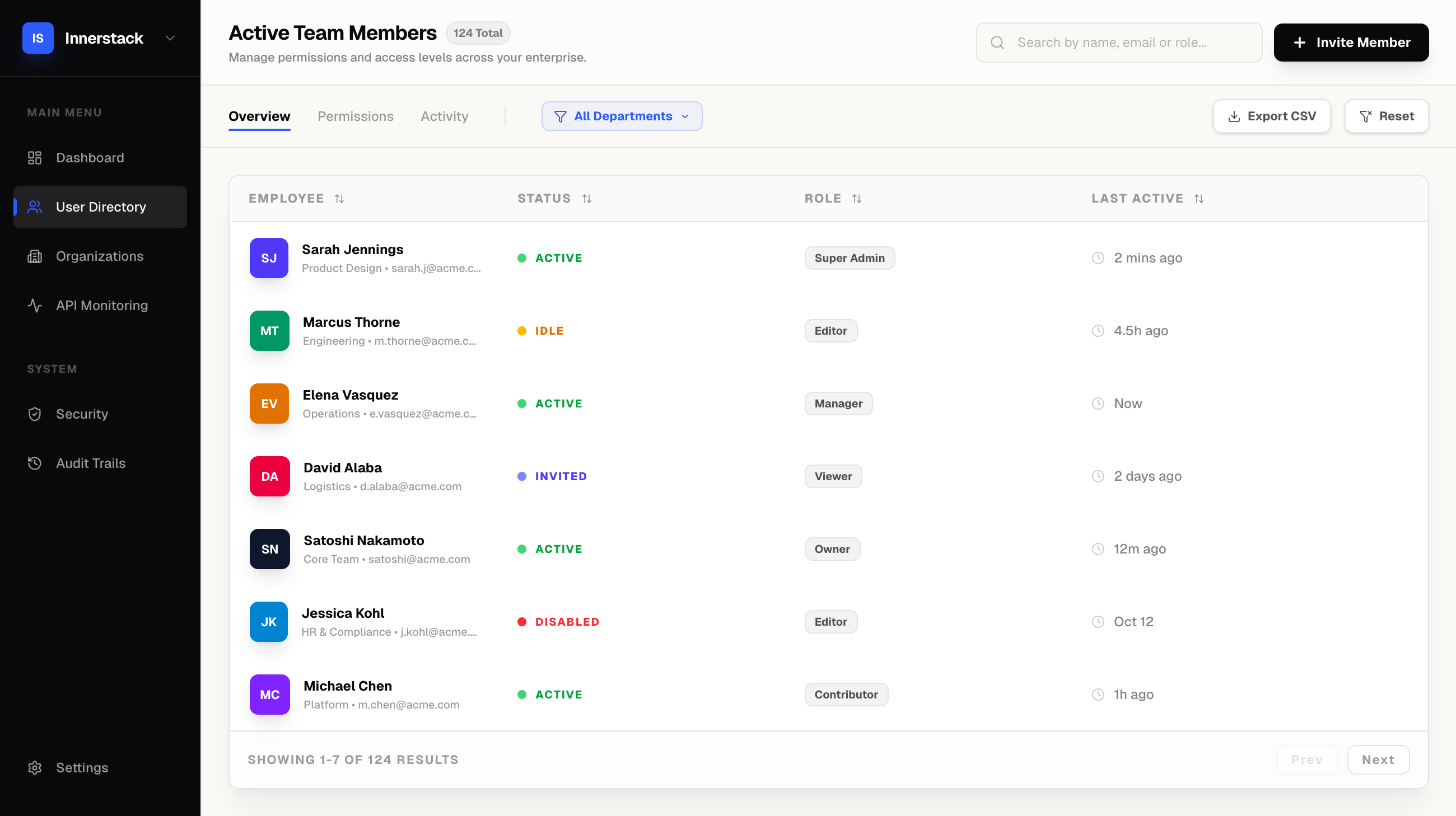
Task: Click the Reset filters button
Action: (x=1387, y=116)
